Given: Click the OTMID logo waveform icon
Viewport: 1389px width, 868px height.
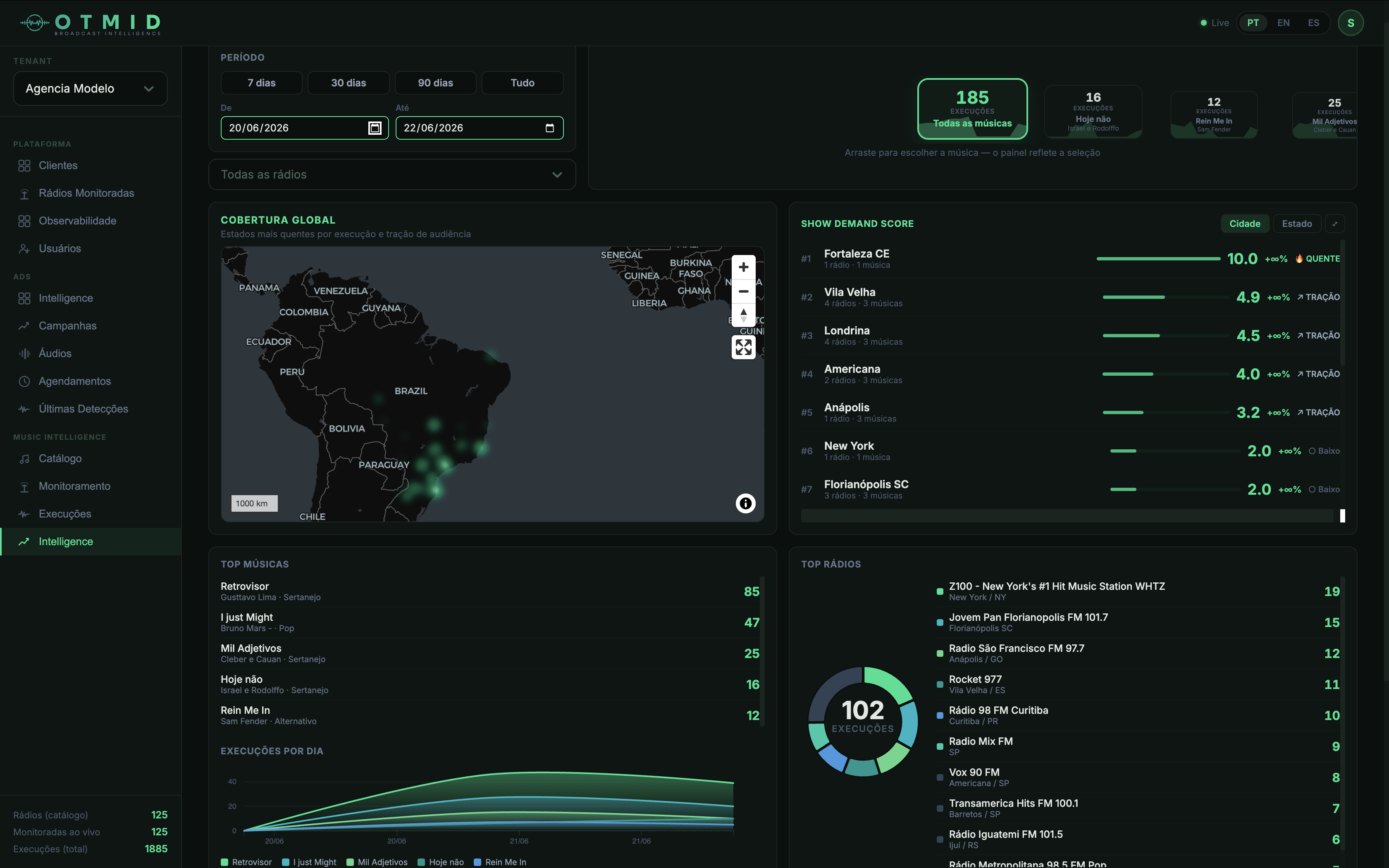Looking at the screenshot, I should tap(34, 23).
